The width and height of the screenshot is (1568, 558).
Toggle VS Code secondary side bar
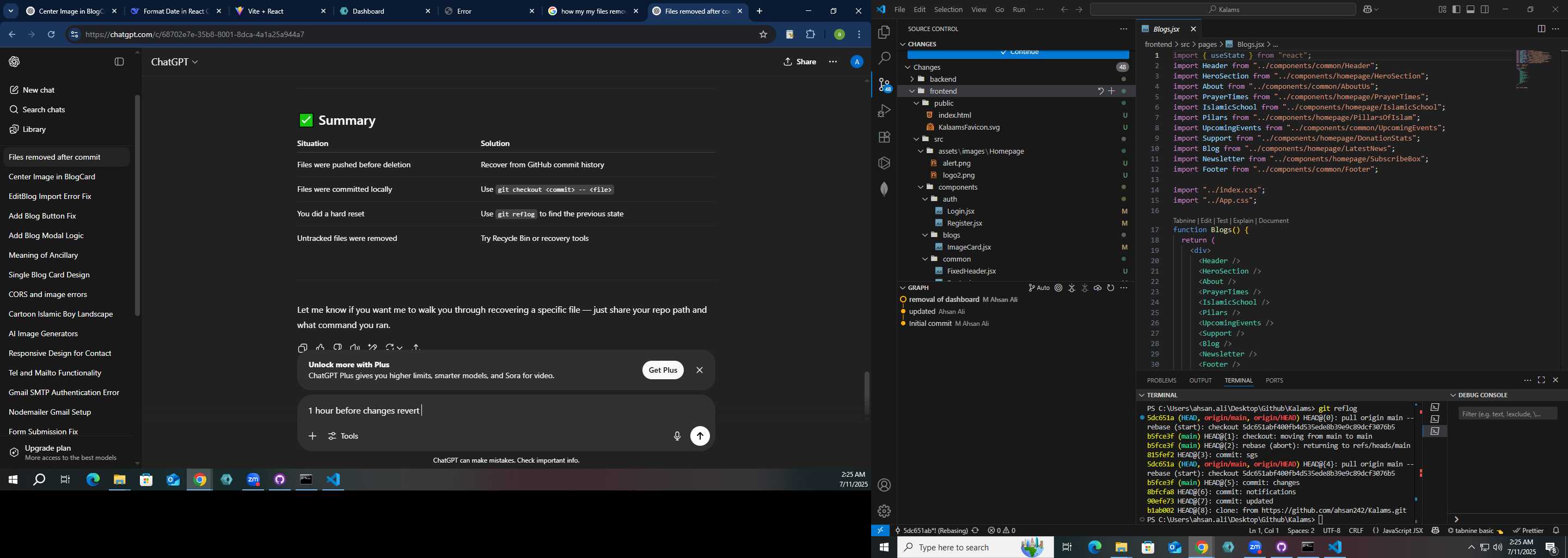(1485, 10)
